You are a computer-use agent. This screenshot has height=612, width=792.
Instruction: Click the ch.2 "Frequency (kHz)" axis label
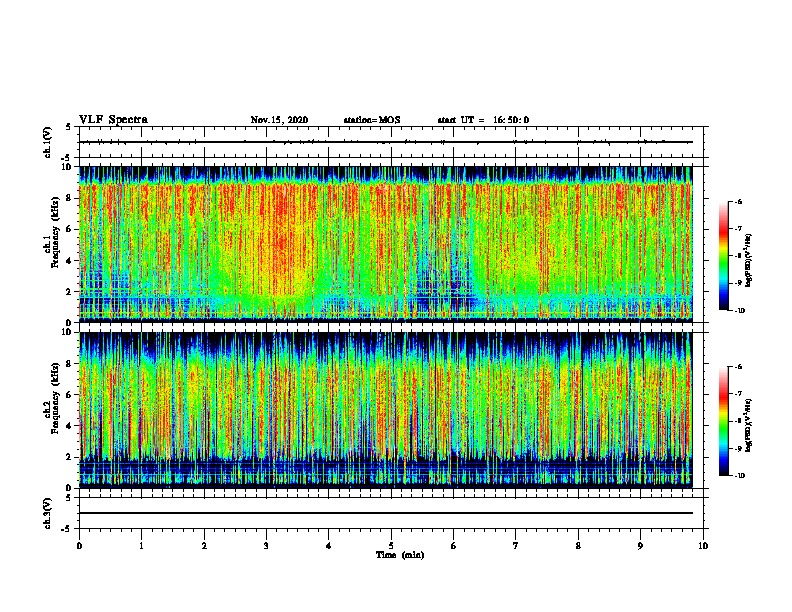(x=54, y=398)
